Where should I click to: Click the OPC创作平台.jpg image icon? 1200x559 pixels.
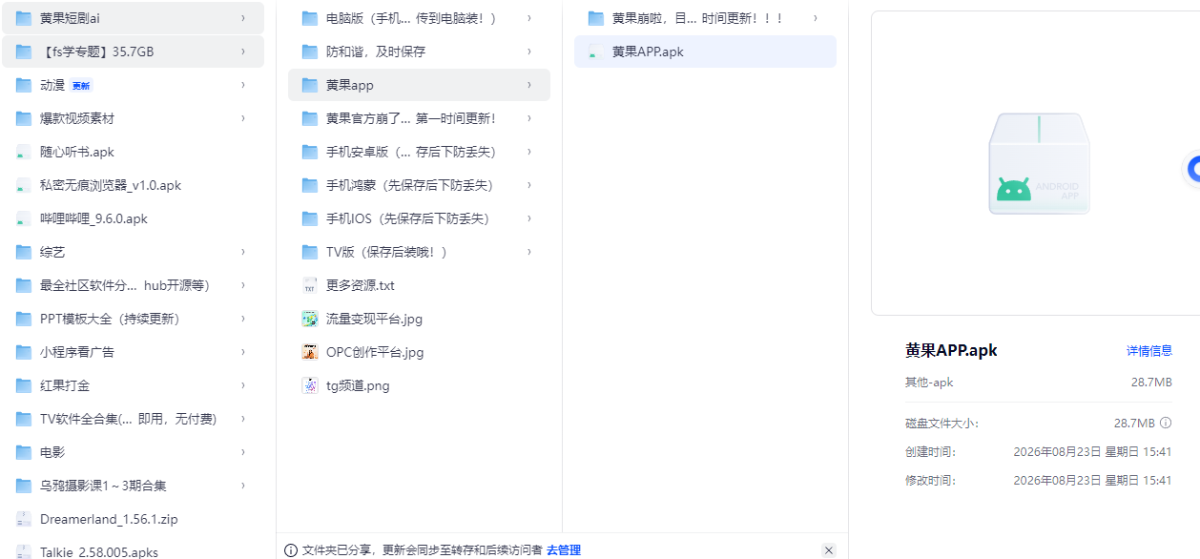[309, 352]
